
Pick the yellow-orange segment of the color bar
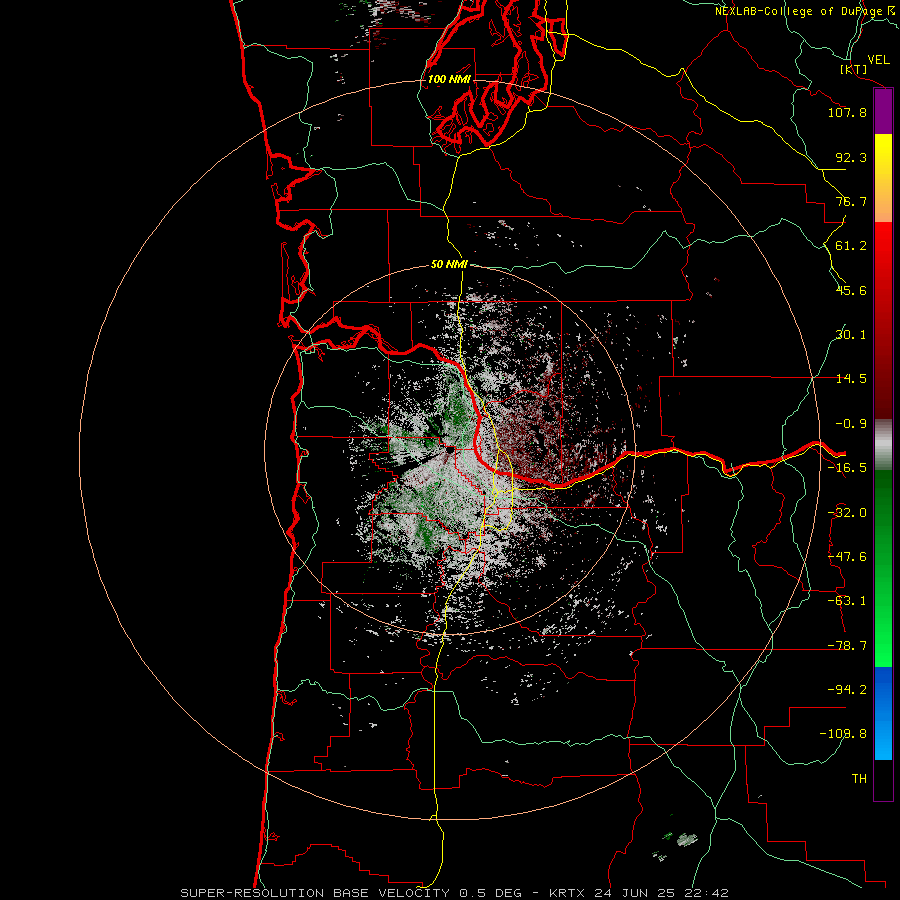pyautogui.click(x=883, y=178)
